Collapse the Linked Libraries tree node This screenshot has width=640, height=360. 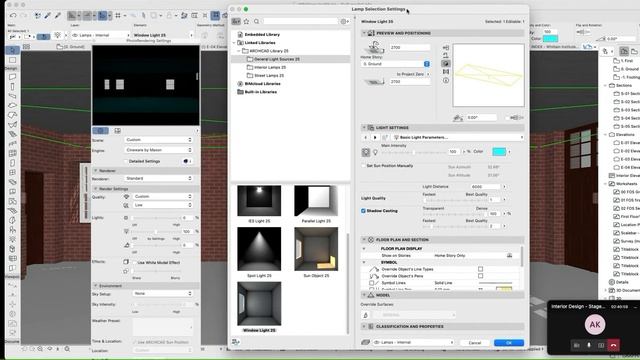pyautogui.click(x=234, y=43)
